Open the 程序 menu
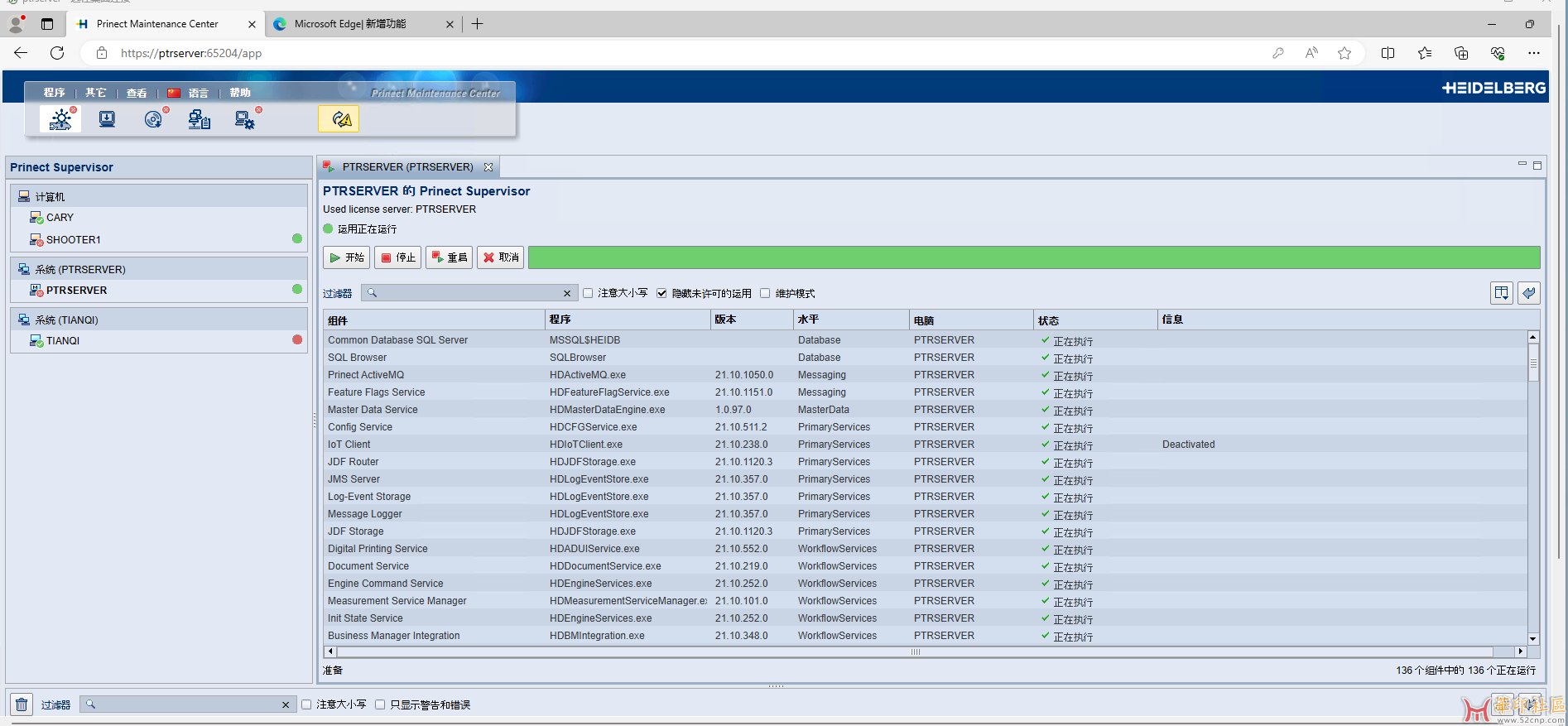The image size is (1568, 726). coord(55,93)
